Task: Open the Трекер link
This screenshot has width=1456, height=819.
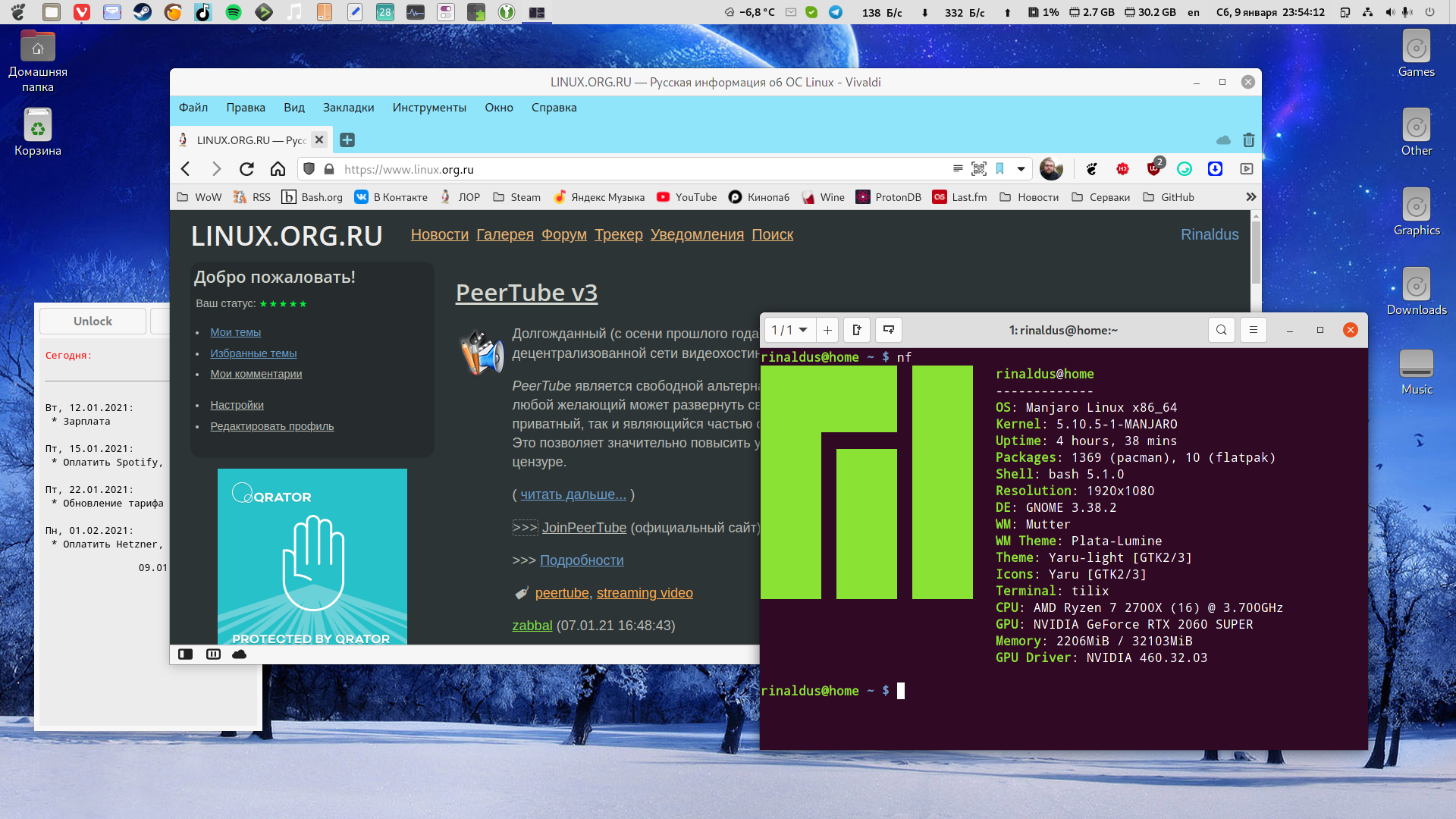Action: (619, 234)
